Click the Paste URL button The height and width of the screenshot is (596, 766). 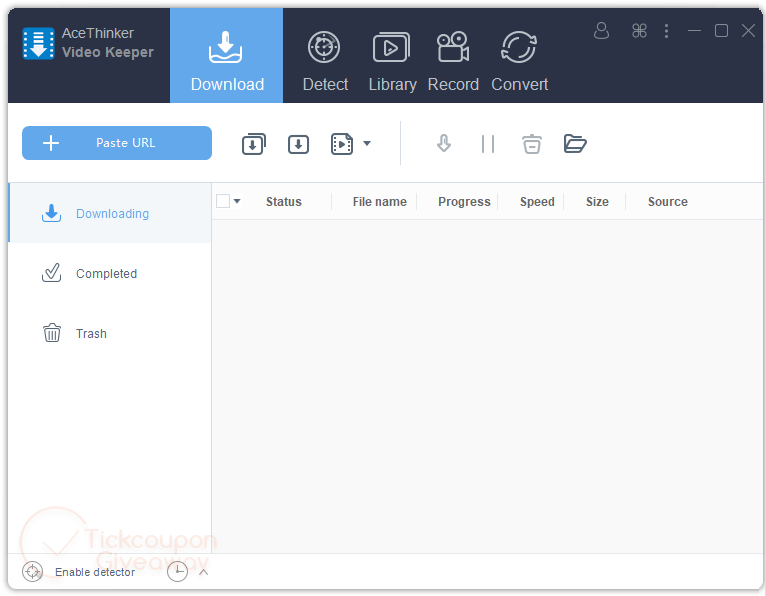pos(117,143)
